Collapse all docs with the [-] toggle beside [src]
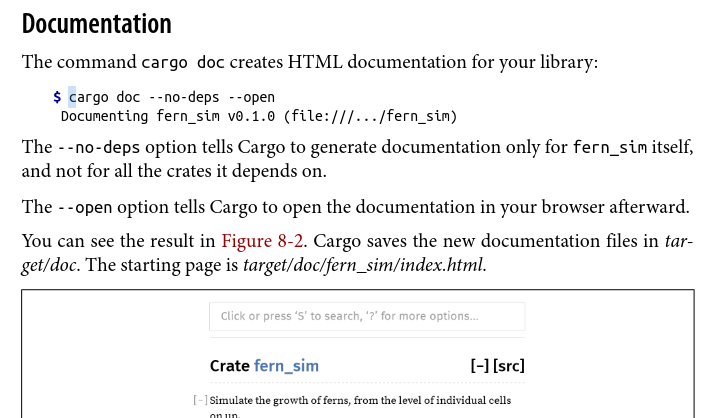The image size is (713, 418). pyautogui.click(x=479, y=366)
